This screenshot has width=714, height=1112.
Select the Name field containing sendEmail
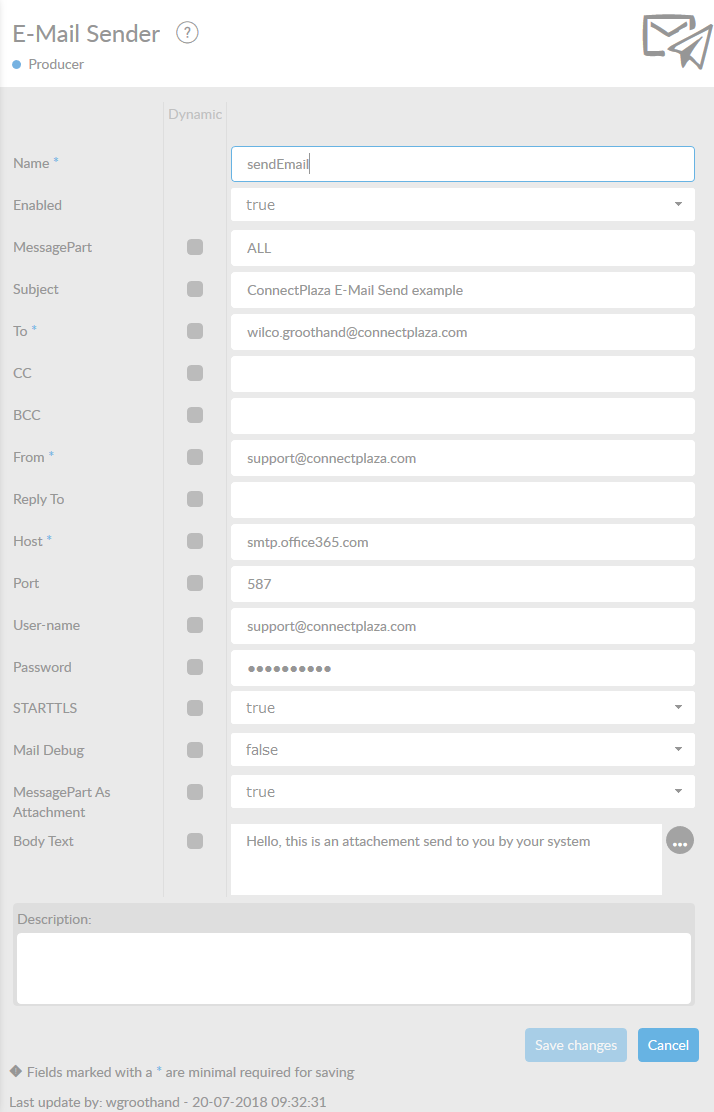pos(462,164)
